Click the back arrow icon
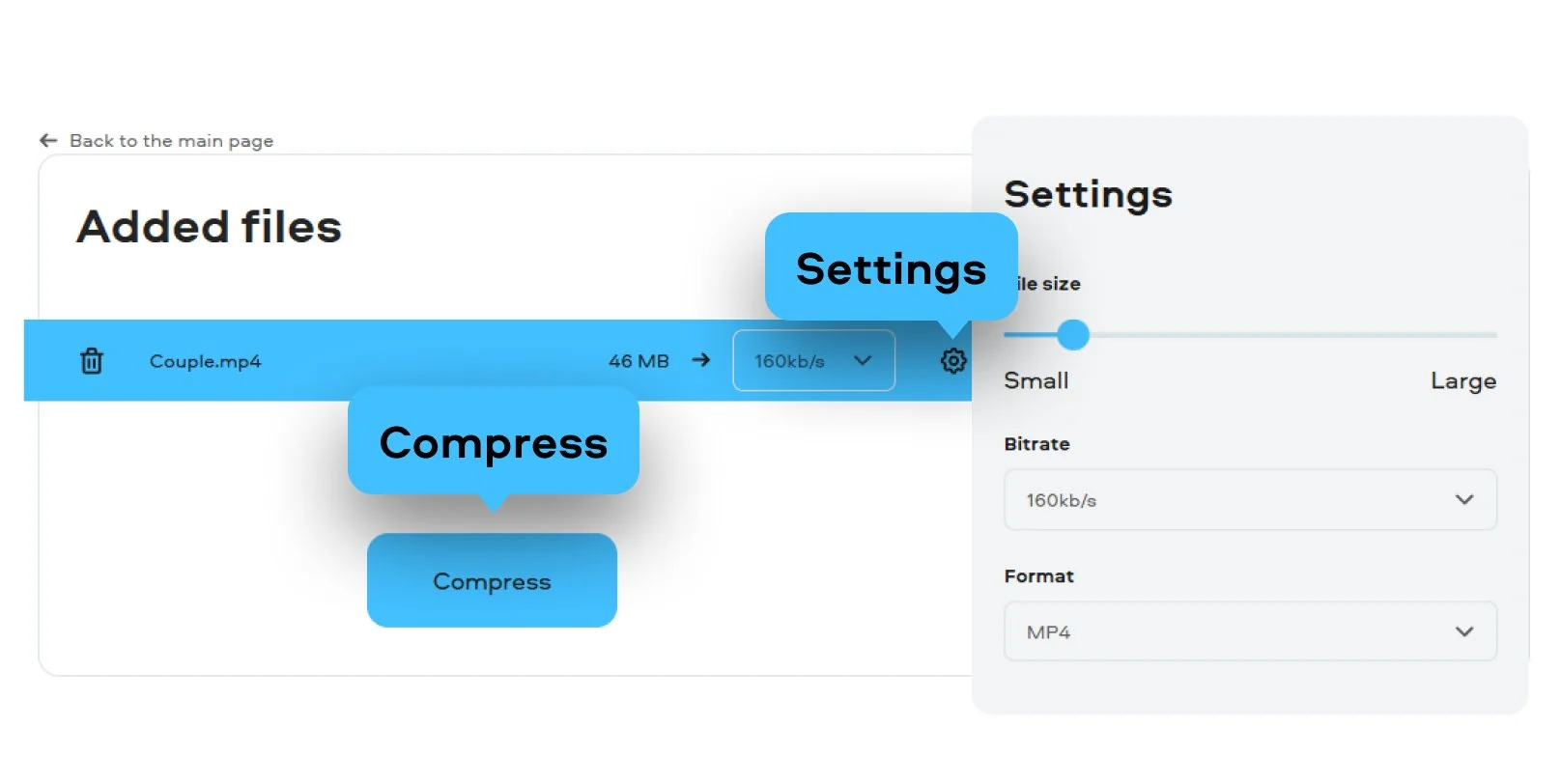The height and width of the screenshot is (784, 1561). tap(48, 141)
